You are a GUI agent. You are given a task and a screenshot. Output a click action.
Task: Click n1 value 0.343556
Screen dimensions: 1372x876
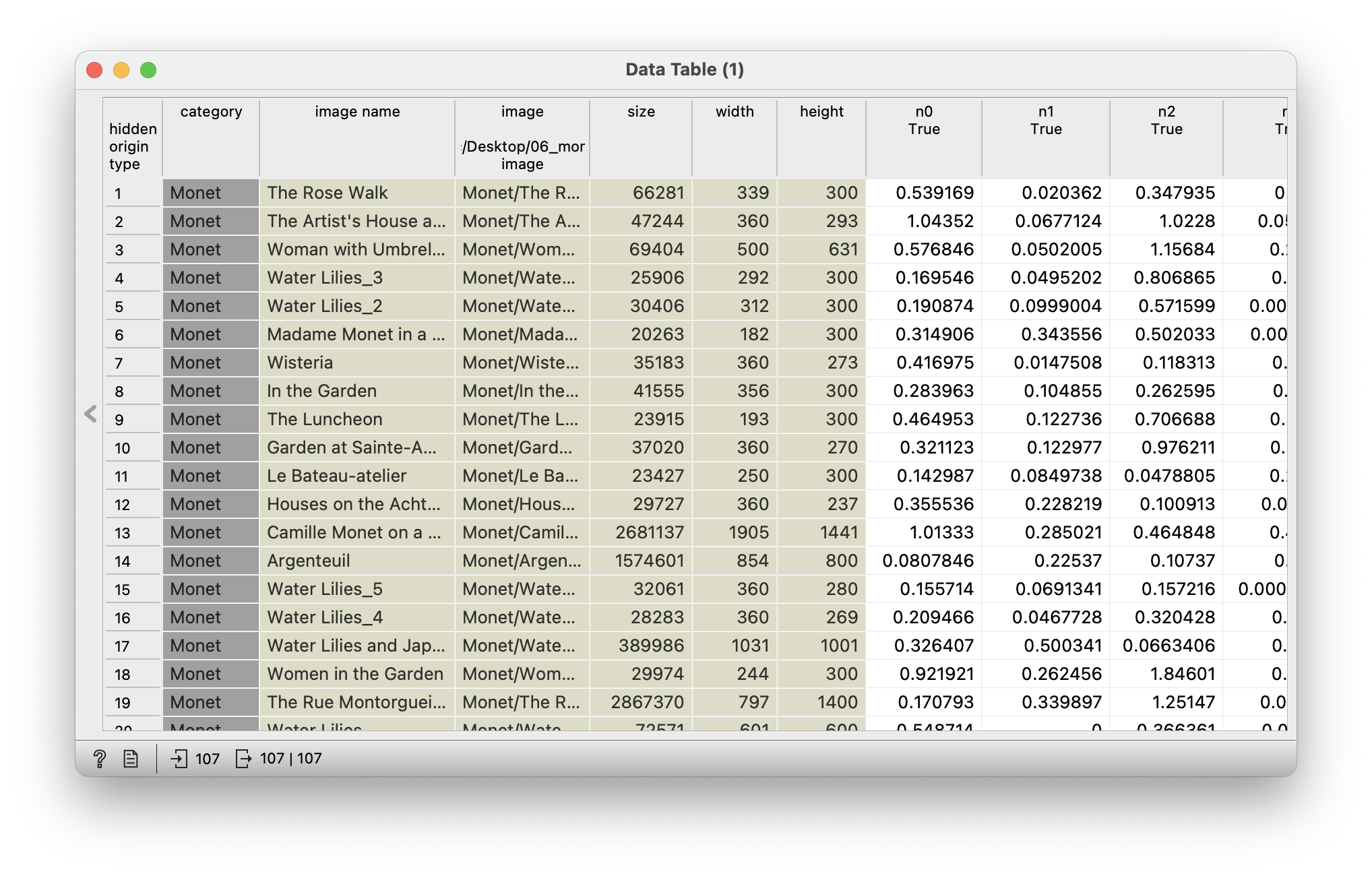coord(1046,334)
